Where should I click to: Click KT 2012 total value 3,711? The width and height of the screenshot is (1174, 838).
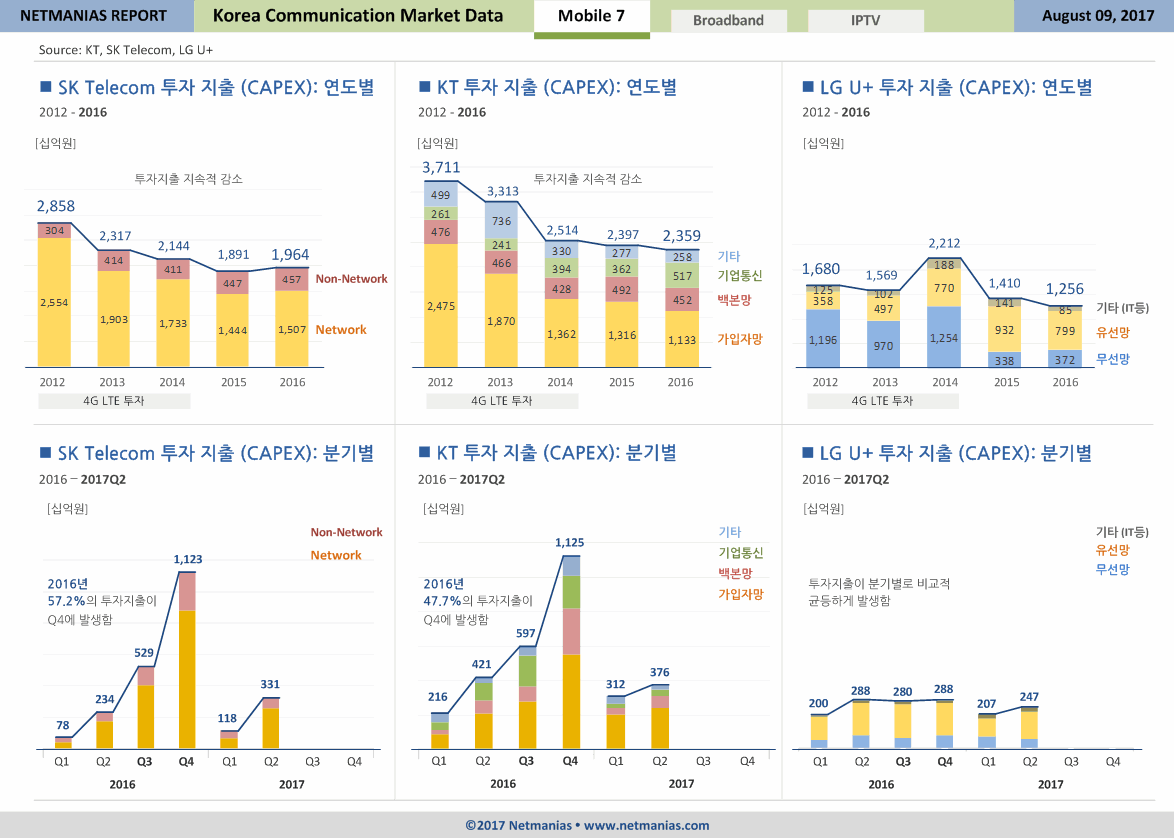(441, 167)
